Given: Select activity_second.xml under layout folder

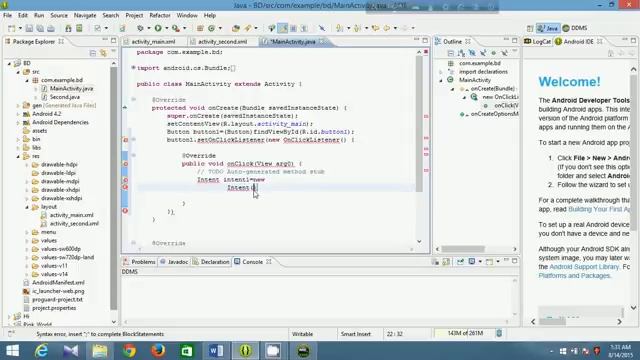Looking at the screenshot, I should pyautogui.click(x=74, y=224).
